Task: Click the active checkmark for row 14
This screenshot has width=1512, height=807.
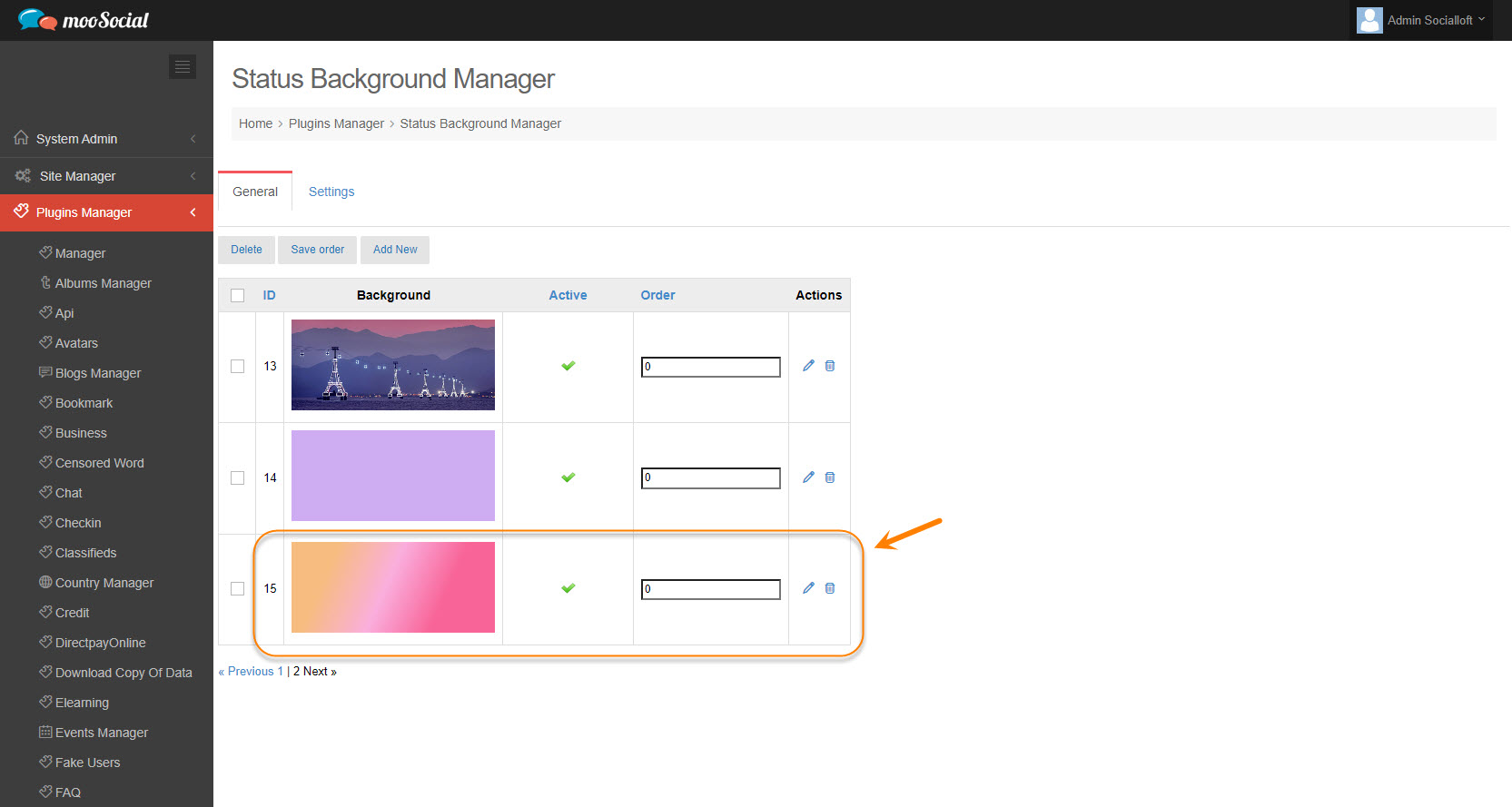Action: 568,477
